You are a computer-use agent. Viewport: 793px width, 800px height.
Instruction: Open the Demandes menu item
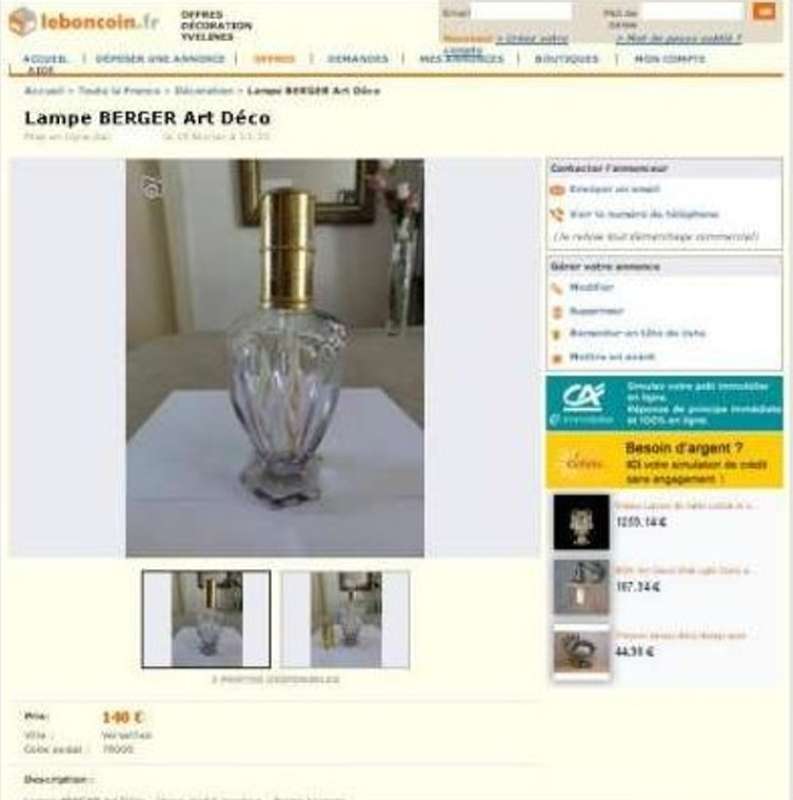tap(357, 59)
